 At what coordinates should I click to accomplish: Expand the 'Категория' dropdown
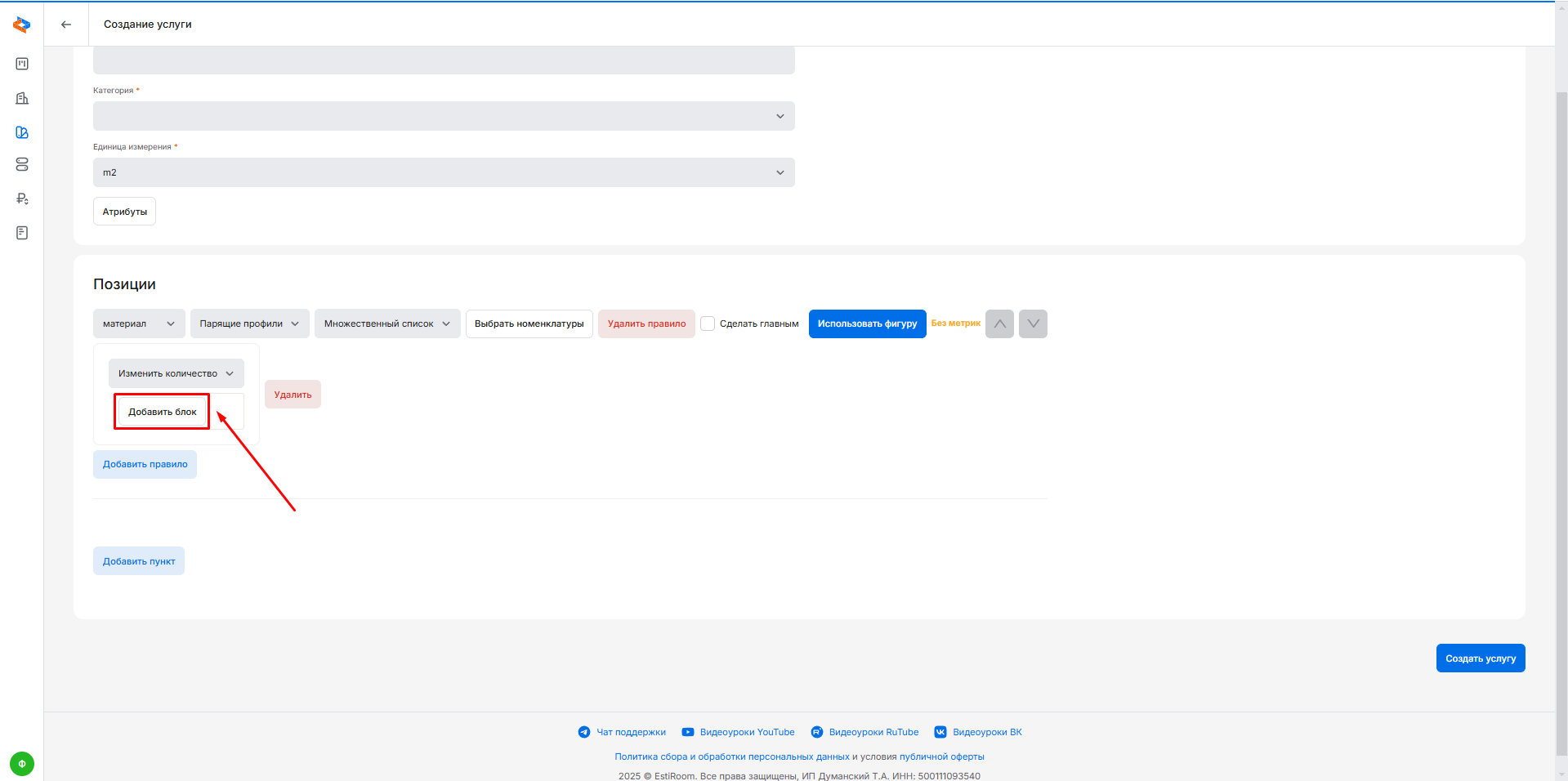(x=444, y=116)
